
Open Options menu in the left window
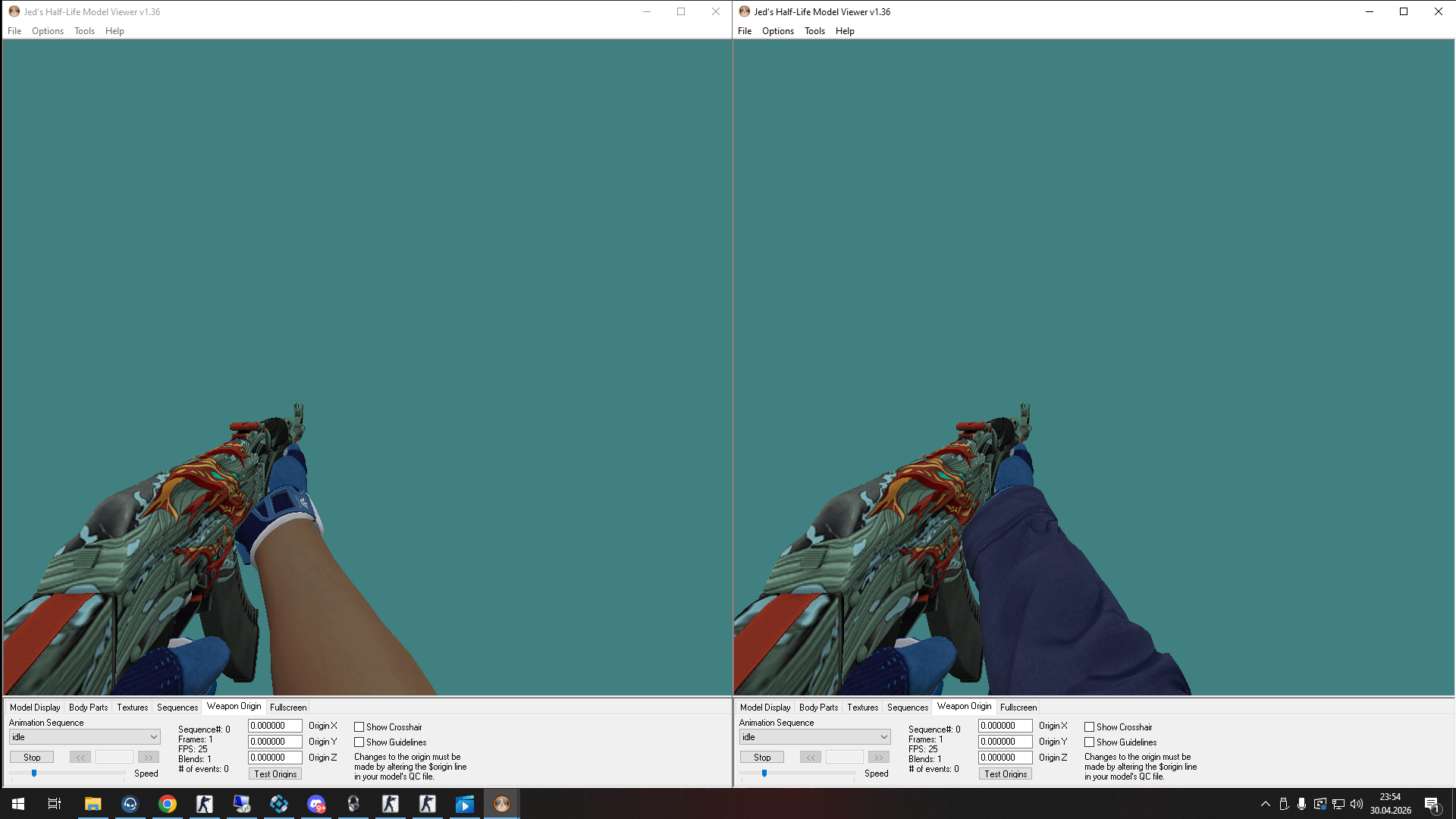coord(48,31)
